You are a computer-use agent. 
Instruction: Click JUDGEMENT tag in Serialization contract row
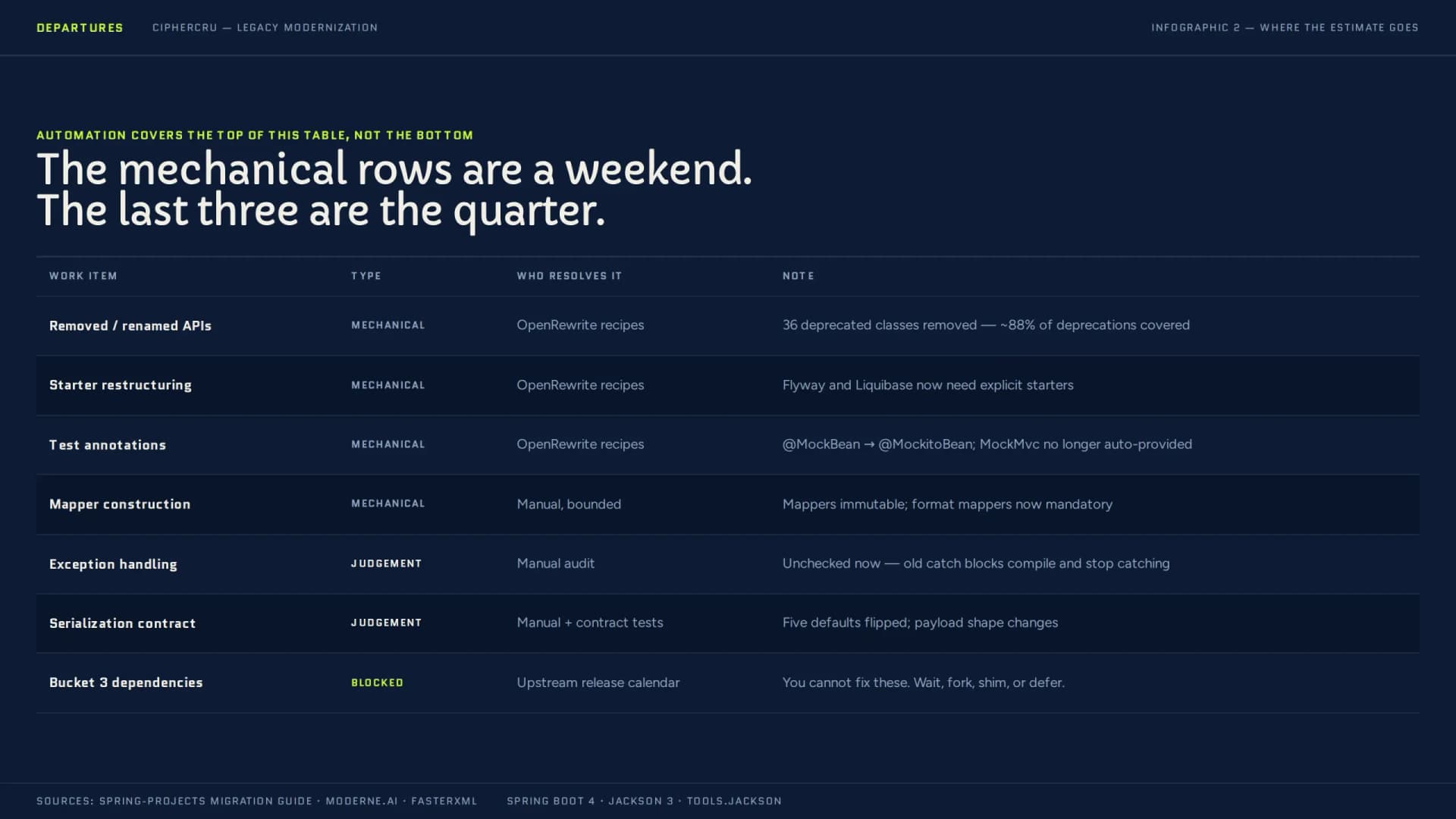point(386,623)
